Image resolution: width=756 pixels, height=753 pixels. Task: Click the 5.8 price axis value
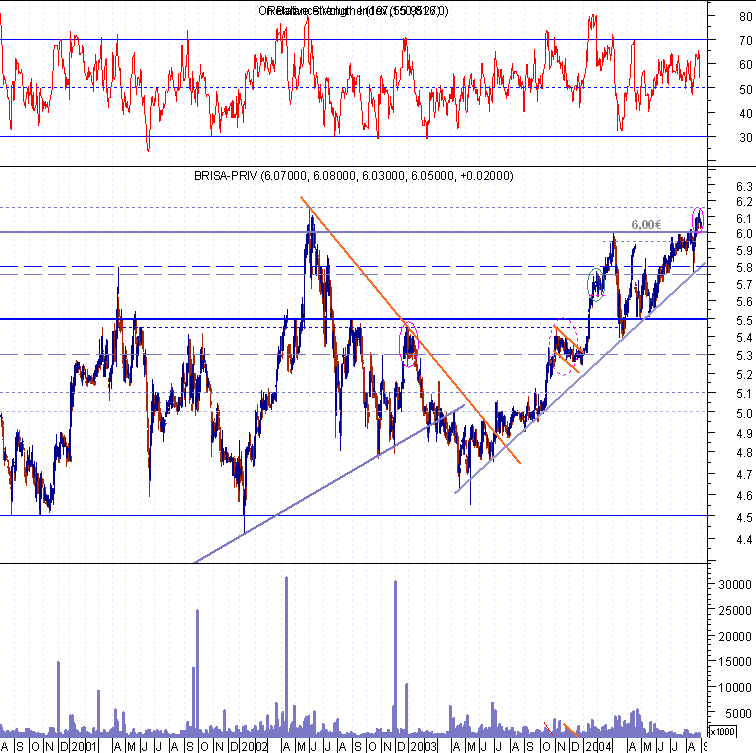tap(744, 267)
